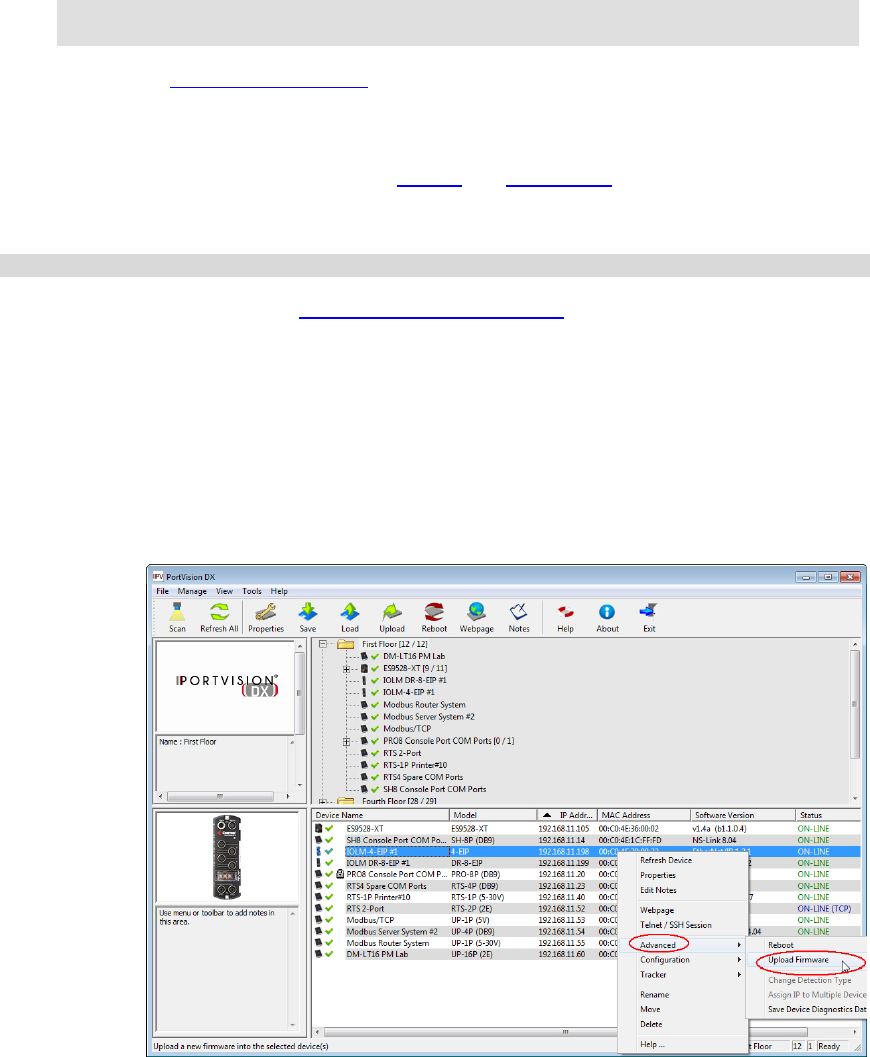The image size is (870, 1057).
Task: Click IP address 192.168.11.105
Action: click(x=563, y=829)
